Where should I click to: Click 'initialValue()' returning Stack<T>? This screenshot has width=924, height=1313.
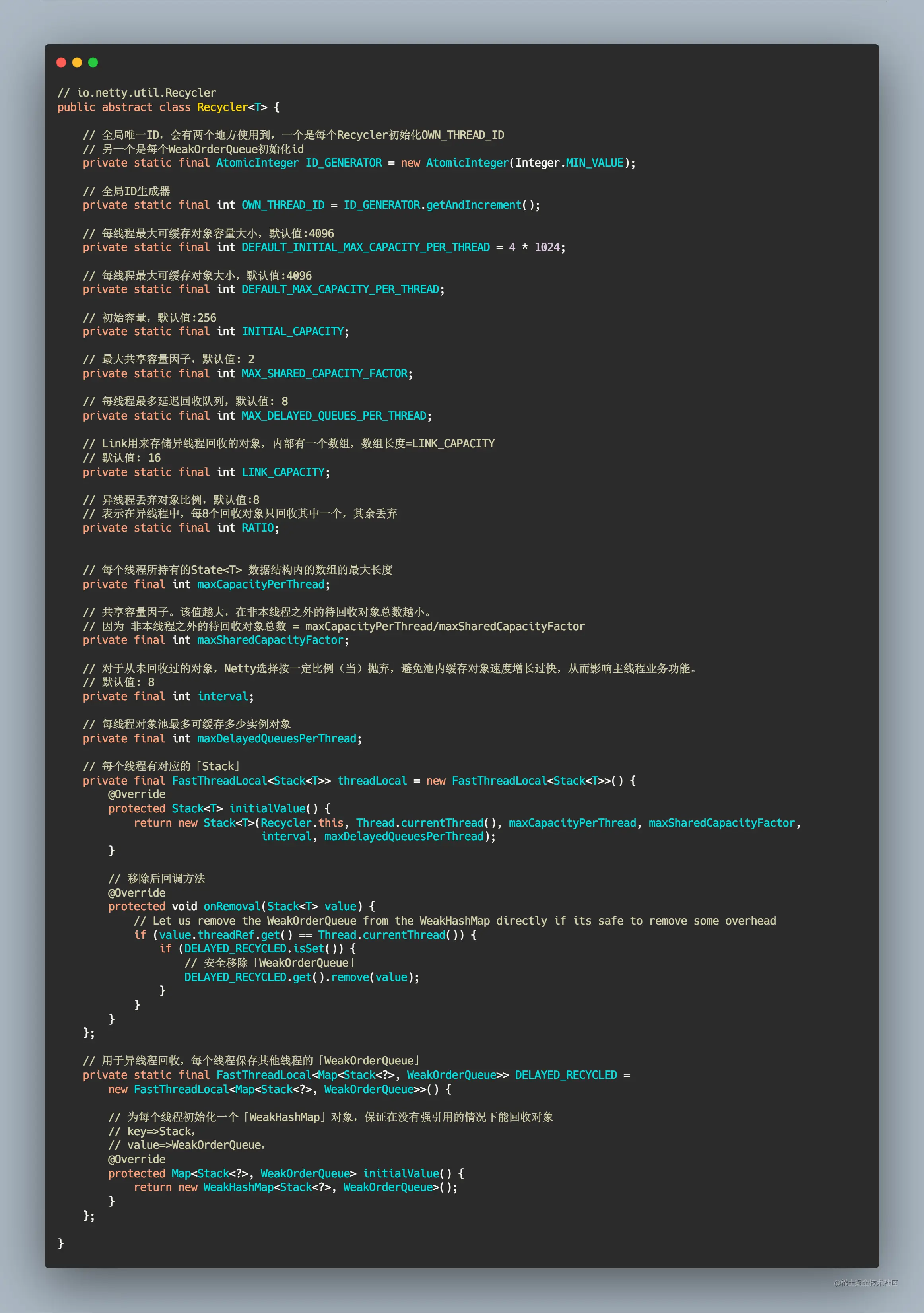[x=273, y=808]
